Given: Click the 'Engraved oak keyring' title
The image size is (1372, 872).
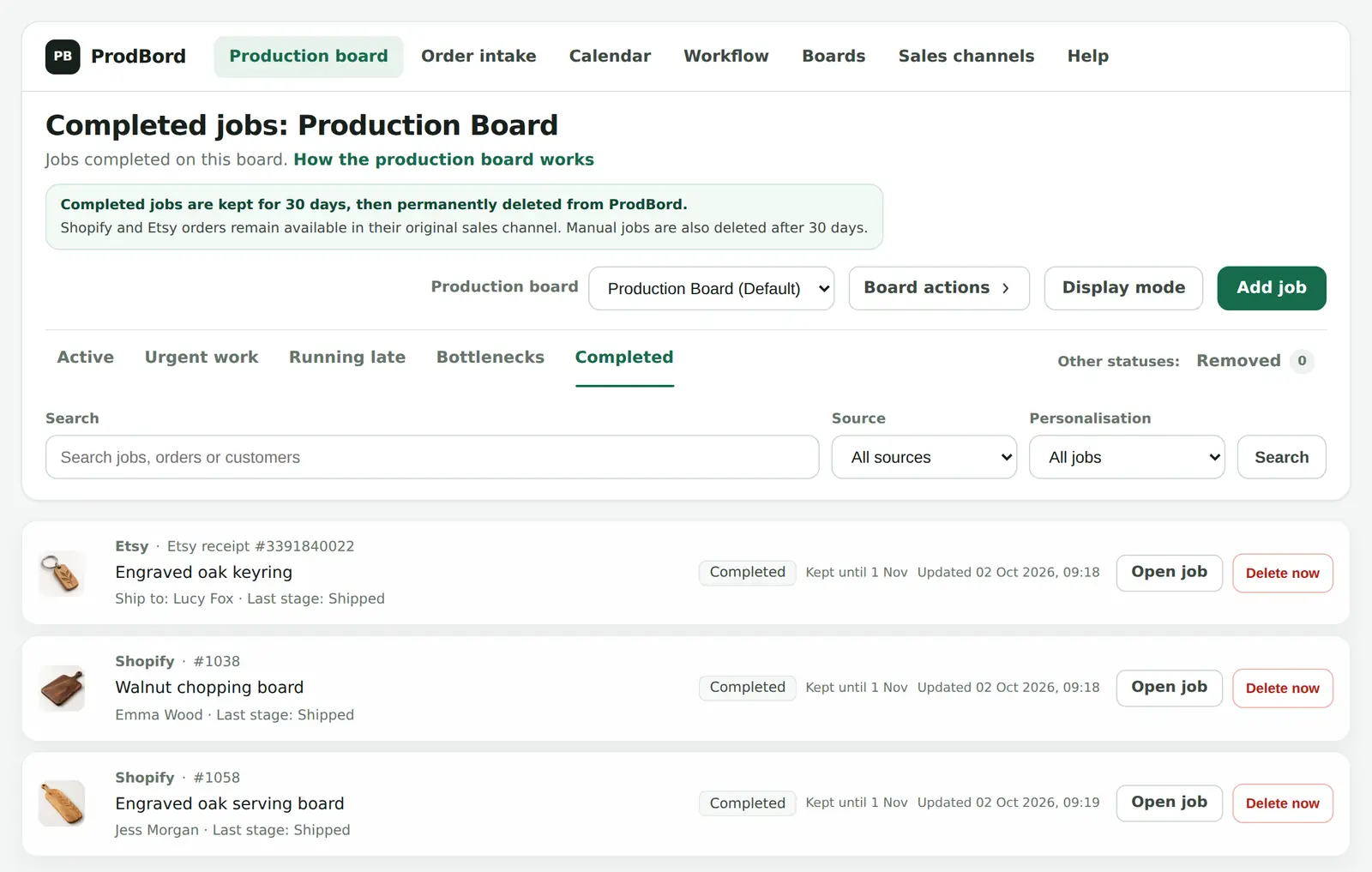Looking at the screenshot, I should [x=204, y=572].
